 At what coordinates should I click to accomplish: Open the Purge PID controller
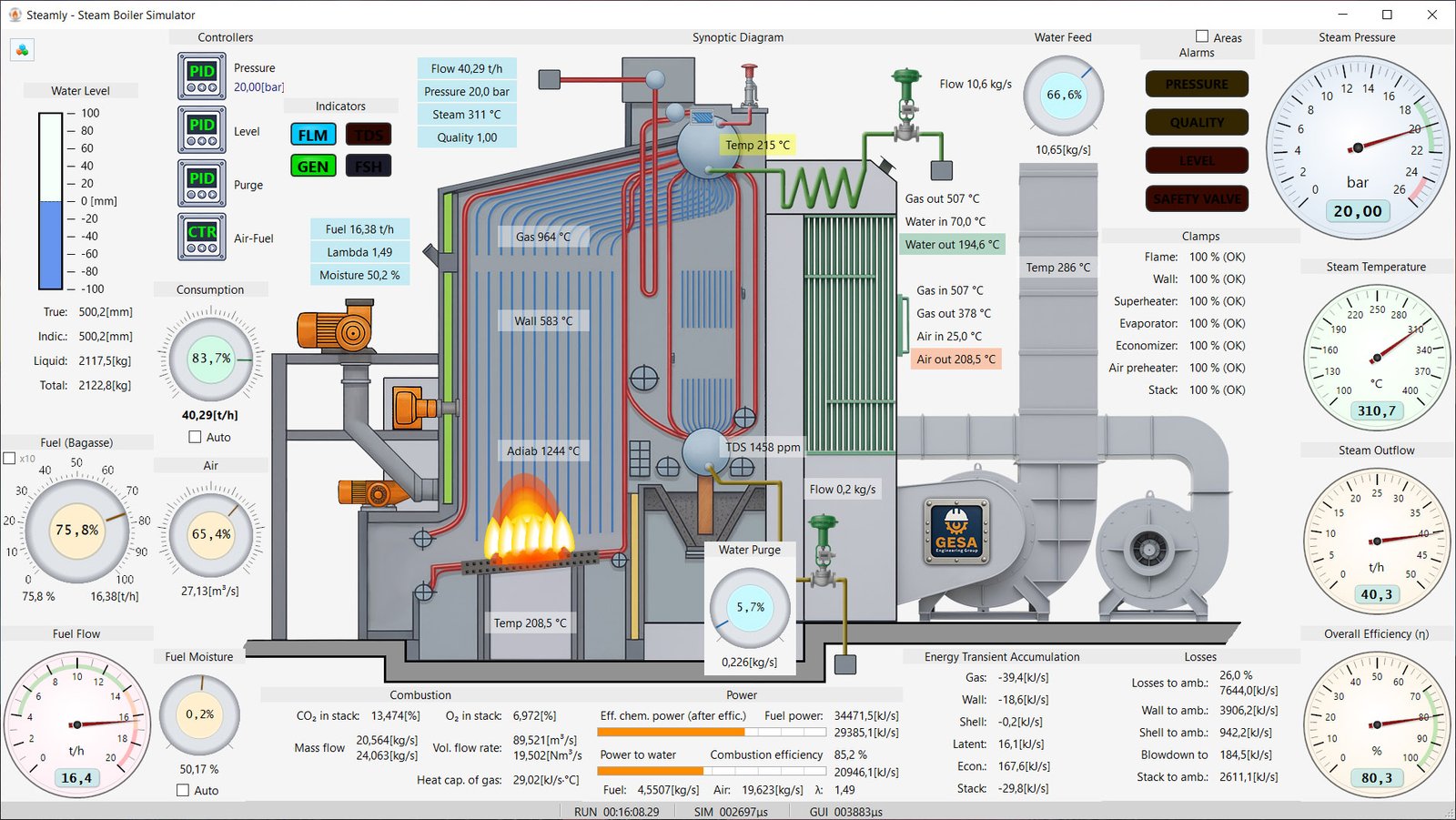click(x=201, y=184)
